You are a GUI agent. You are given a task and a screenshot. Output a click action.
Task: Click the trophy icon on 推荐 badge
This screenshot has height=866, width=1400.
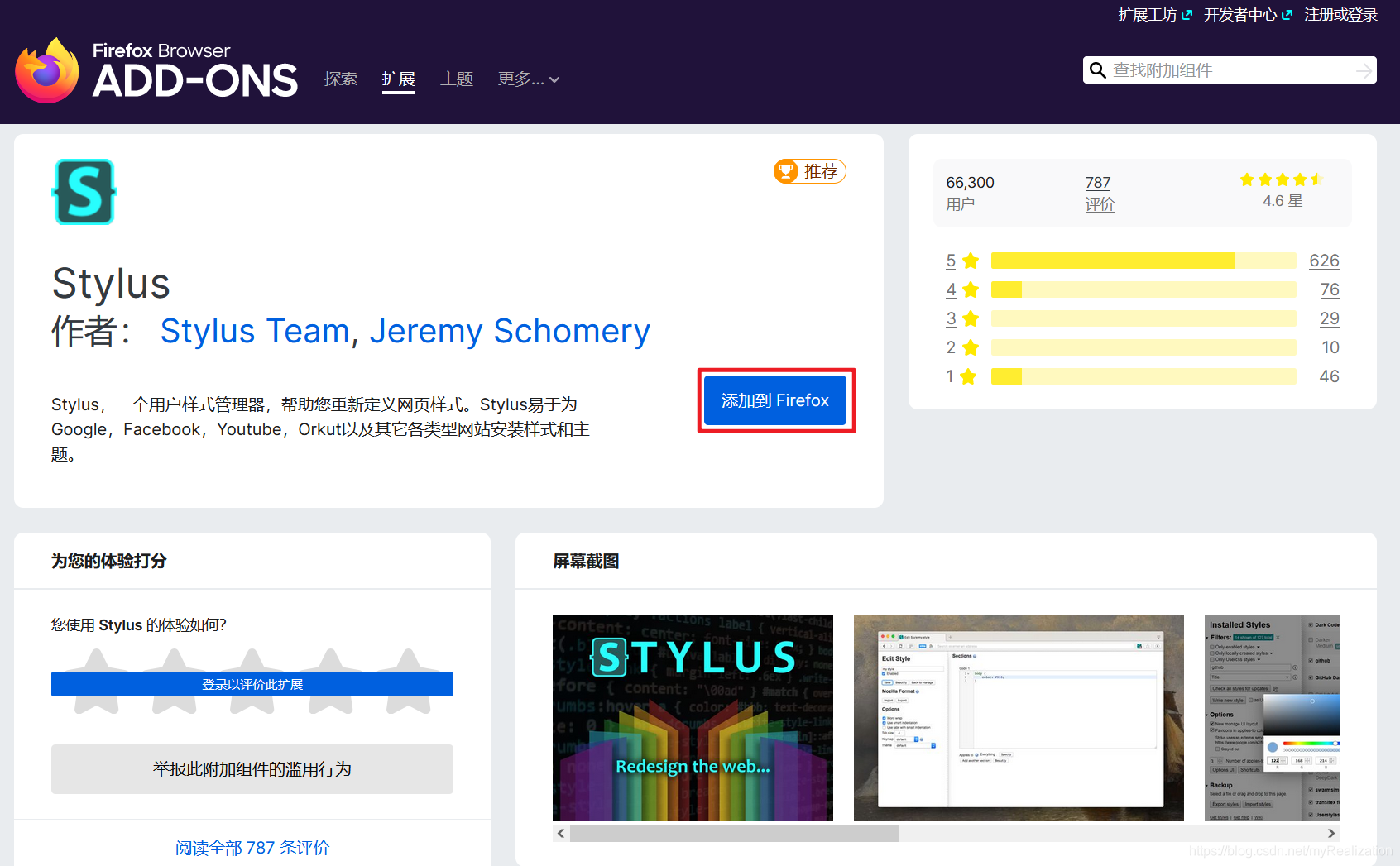786,171
